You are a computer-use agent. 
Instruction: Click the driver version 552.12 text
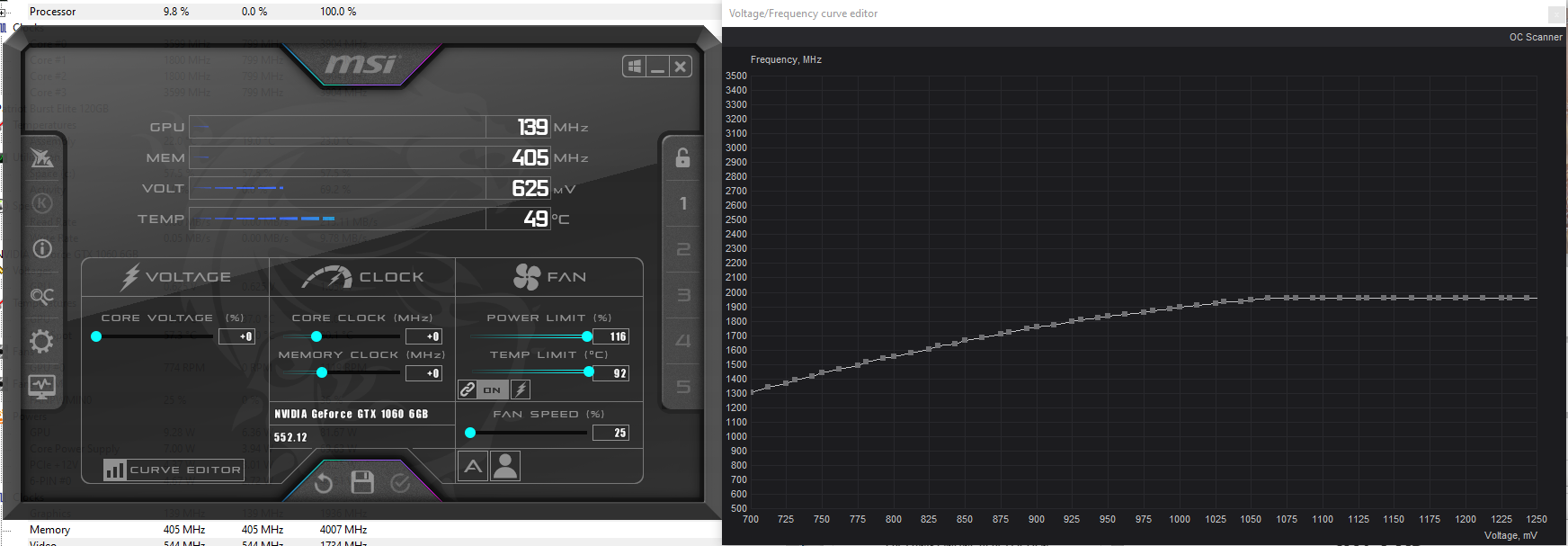point(290,437)
